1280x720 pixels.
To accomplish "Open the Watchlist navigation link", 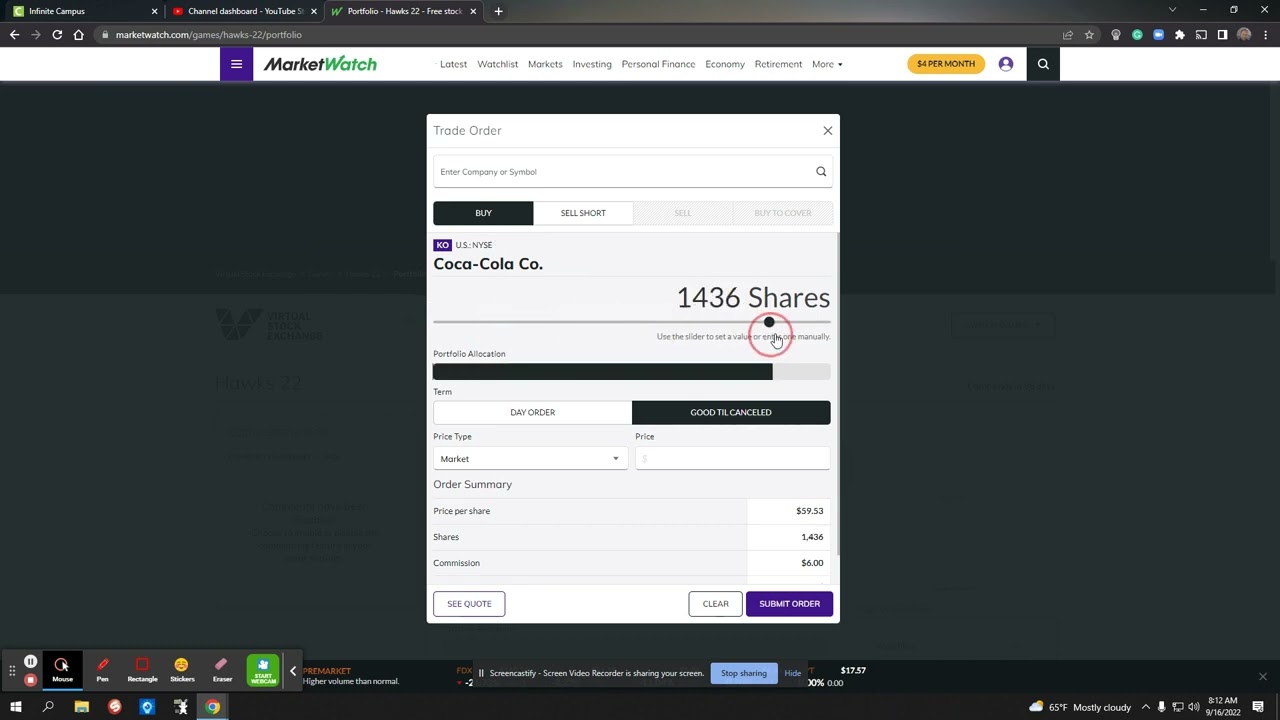I will click(497, 64).
